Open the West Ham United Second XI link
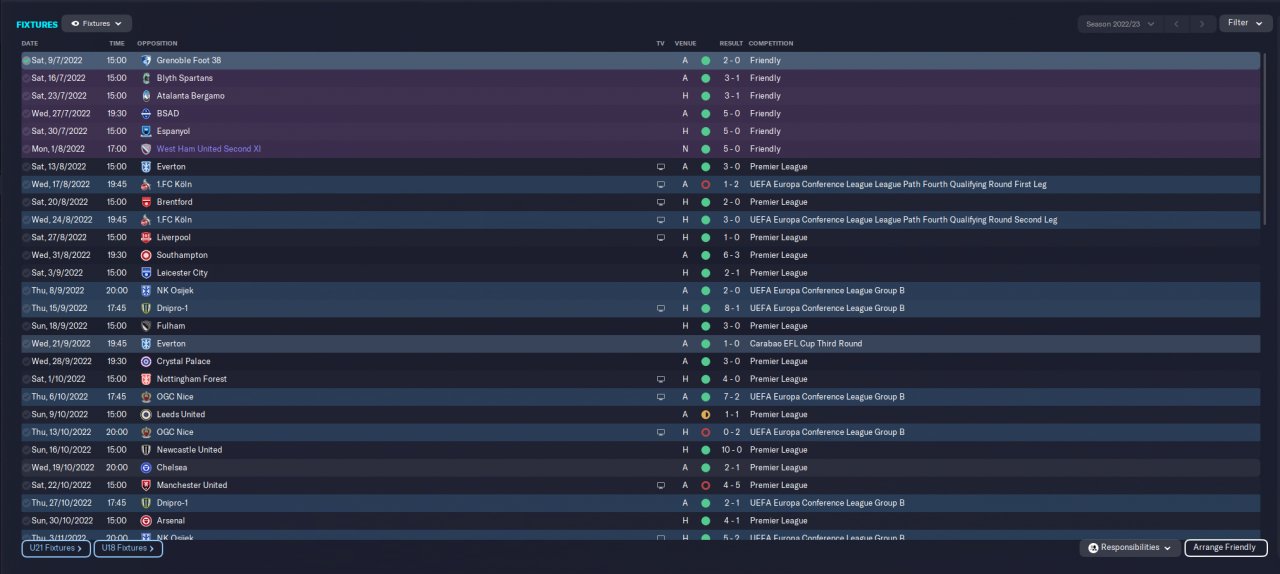 pyautogui.click(x=209, y=149)
